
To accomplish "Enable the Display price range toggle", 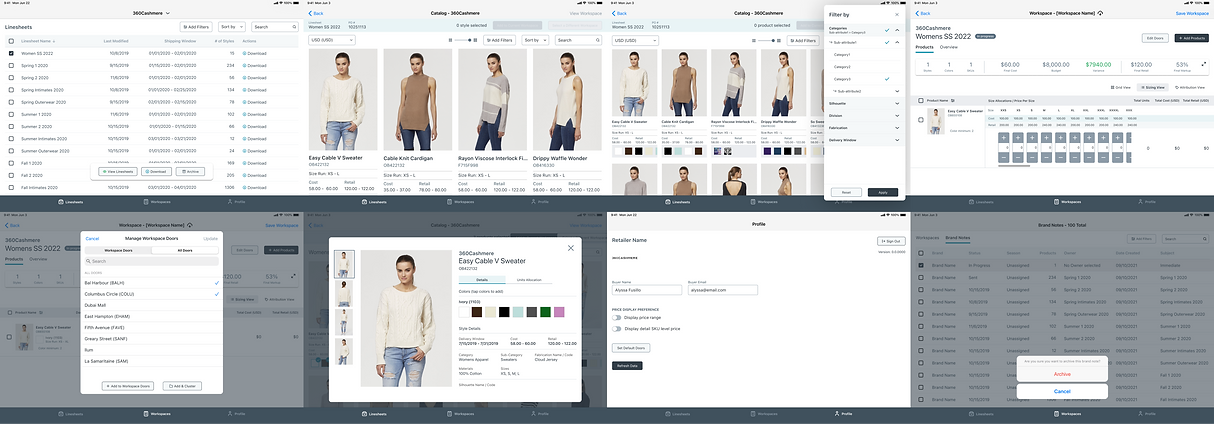I will [618, 318].
